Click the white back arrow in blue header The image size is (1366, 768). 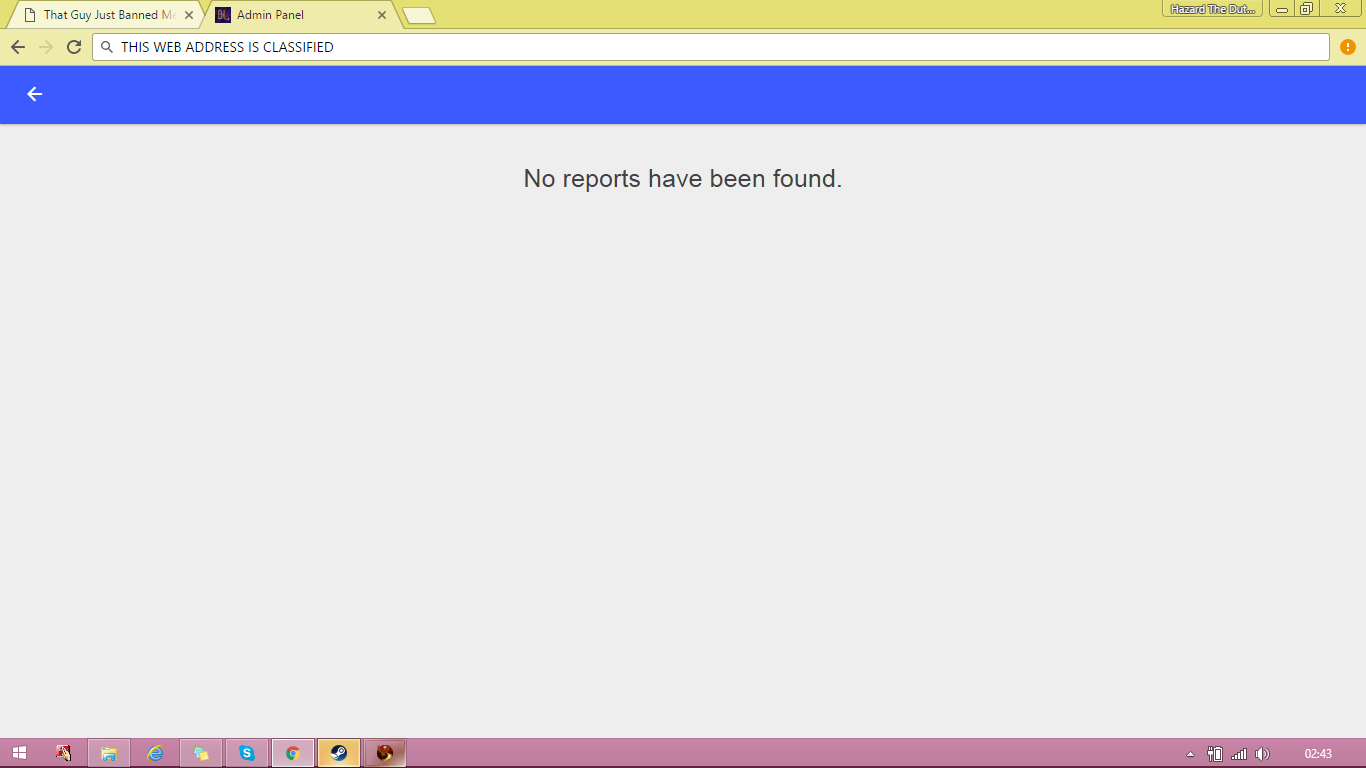(35, 94)
